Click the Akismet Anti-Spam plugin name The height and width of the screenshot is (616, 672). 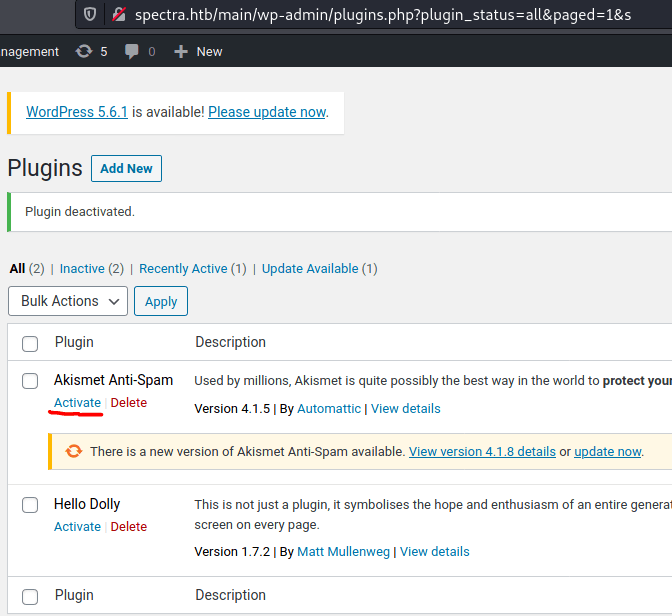(114, 380)
